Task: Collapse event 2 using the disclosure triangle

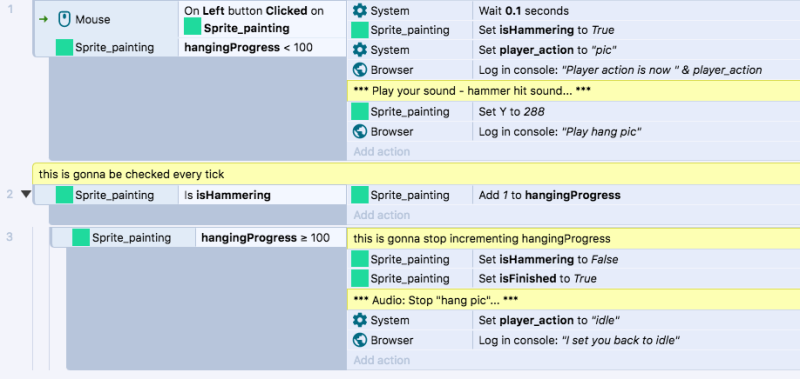Action: coord(26,194)
